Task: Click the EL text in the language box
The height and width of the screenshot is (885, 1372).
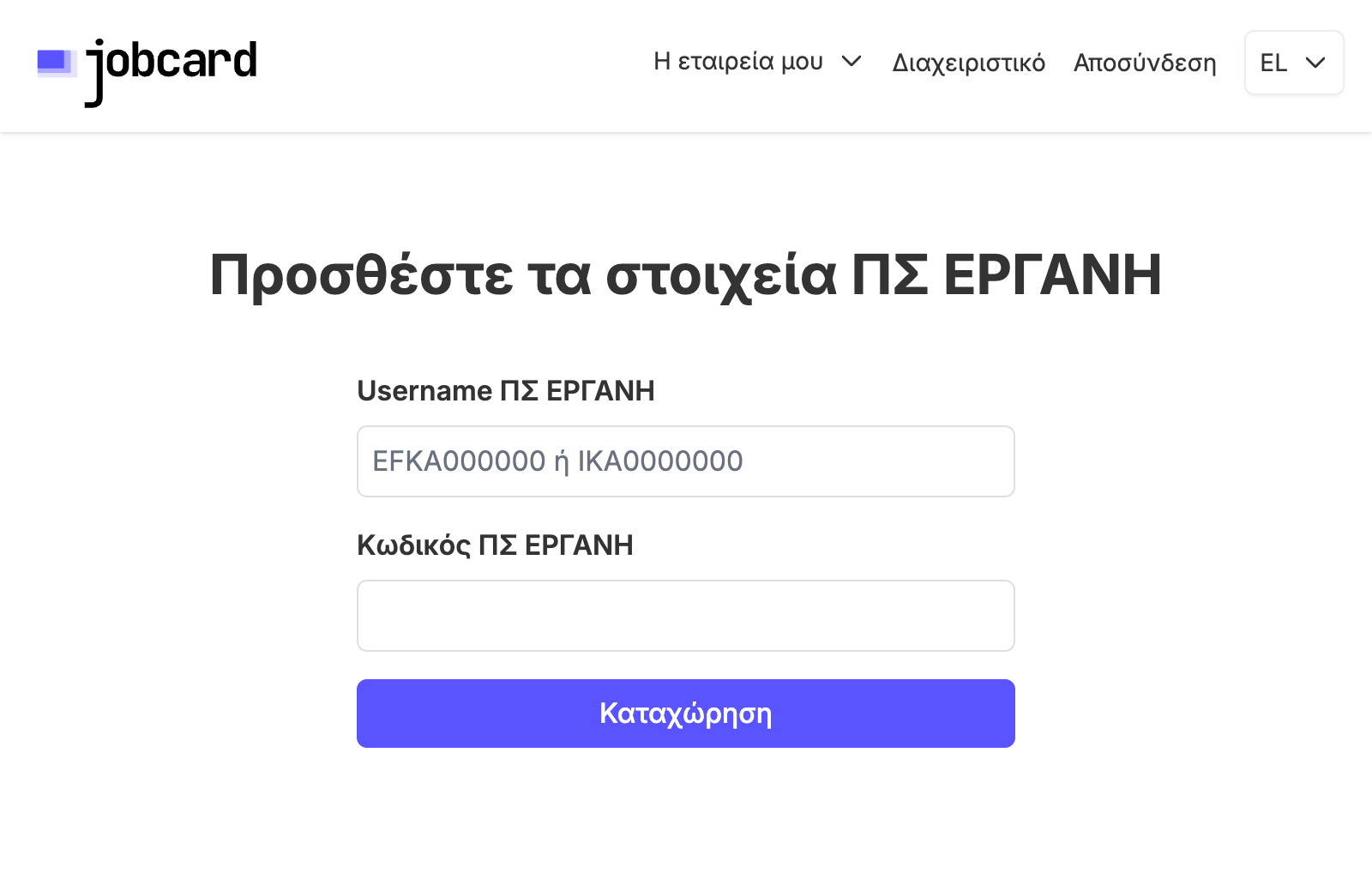Action: [1273, 63]
